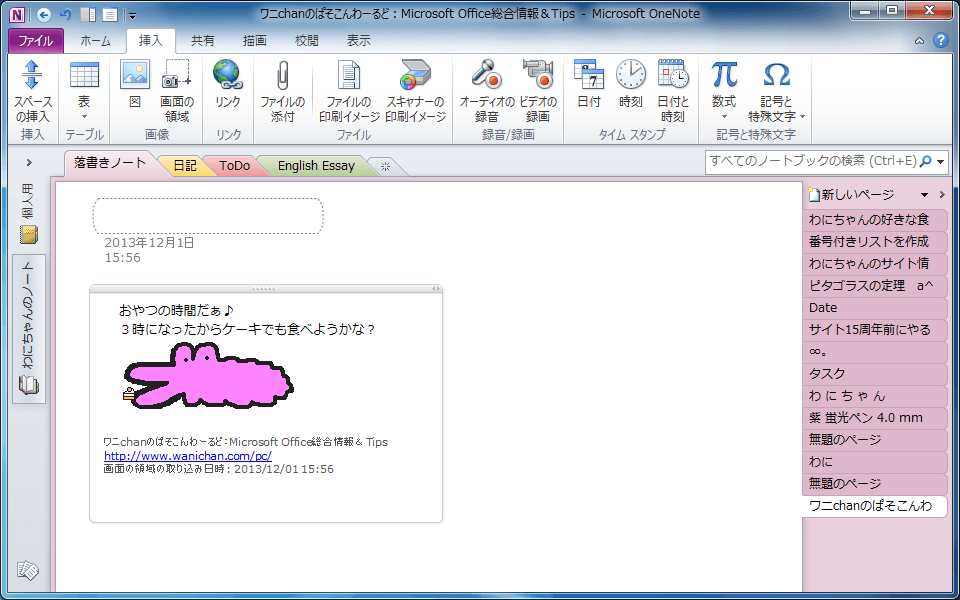Create new section with asterisk tab
This screenshot has height=600, width=960.
(x=385, y=166)
